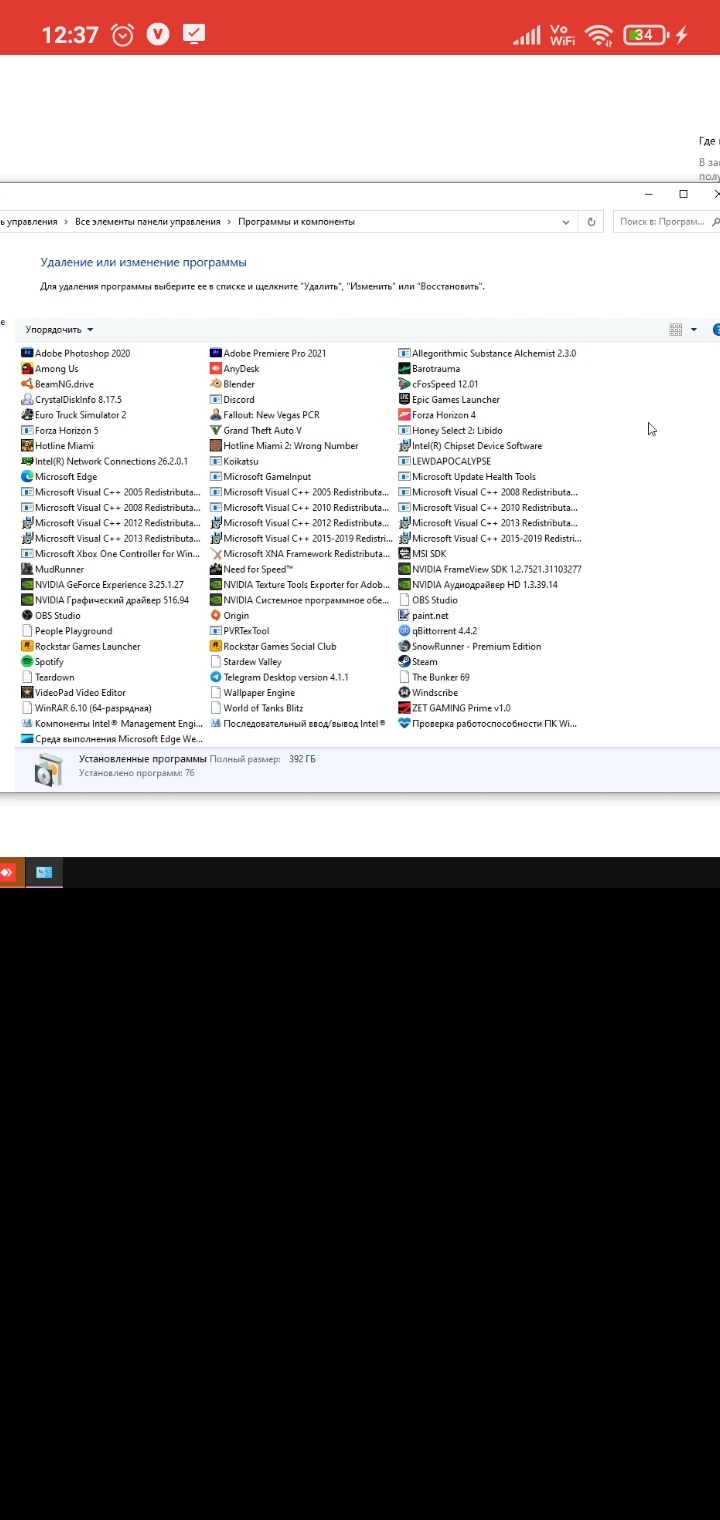The height and width of the screenshot is (1520, 720).
Task: Select Intel(R) Network Connections 26.2.0.1
Action: [105, 462]
